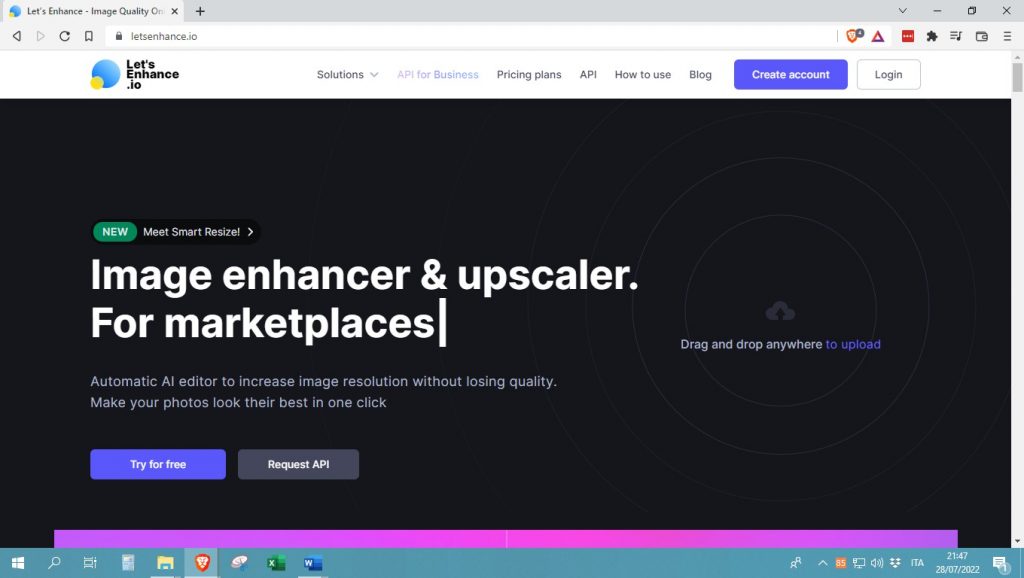Follow the Meet Smart Resize link
The image size is (1024, 578).
pos(191,232)
